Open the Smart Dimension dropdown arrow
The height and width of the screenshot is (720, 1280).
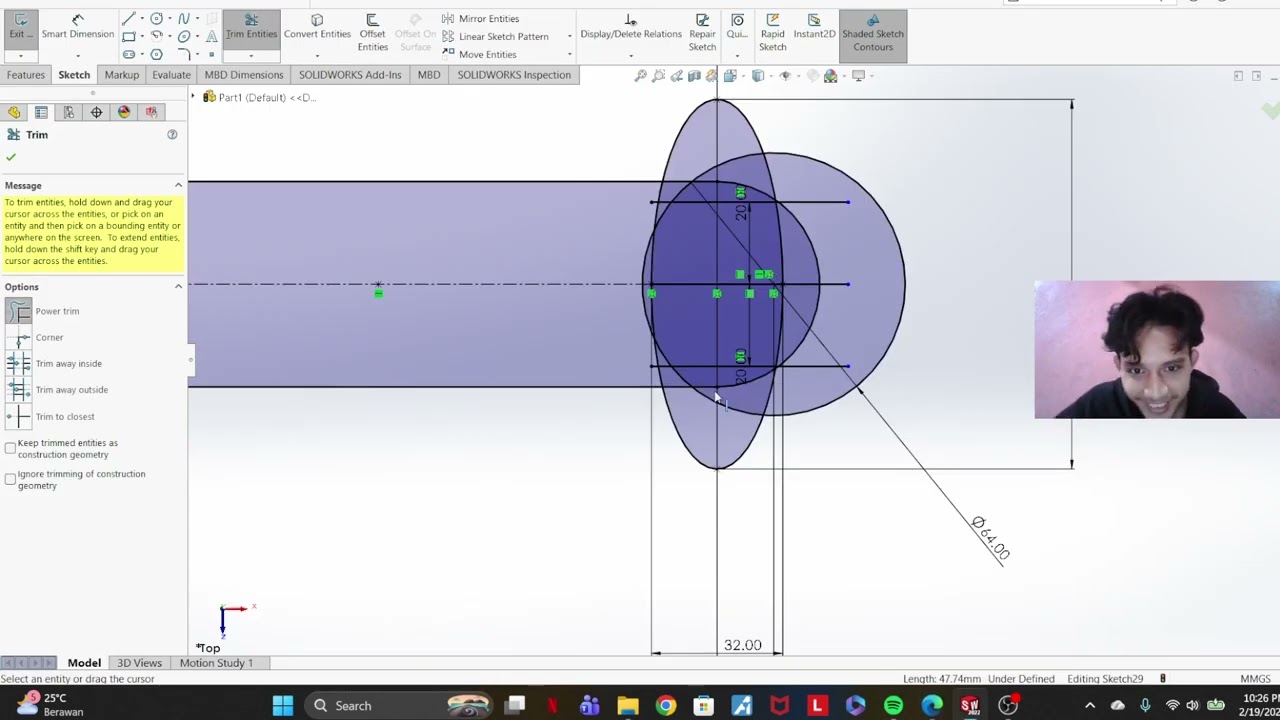tap(77, 55)
